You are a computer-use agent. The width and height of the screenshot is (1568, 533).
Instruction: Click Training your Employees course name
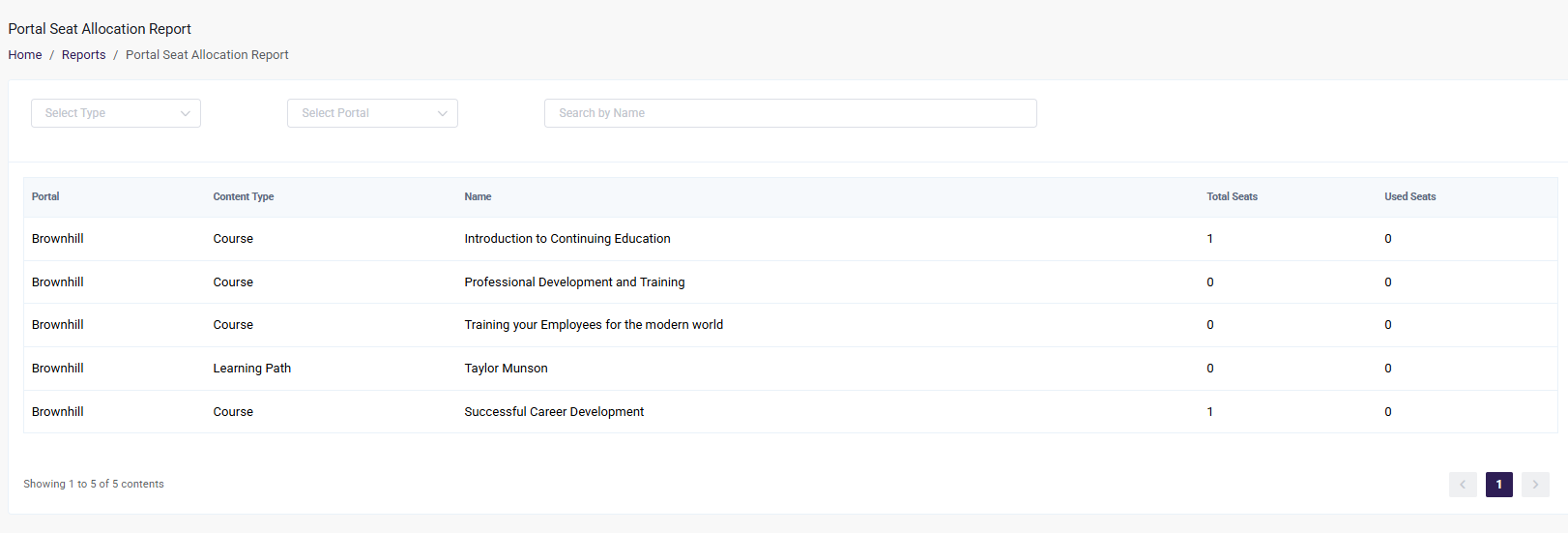coord(594,325)
